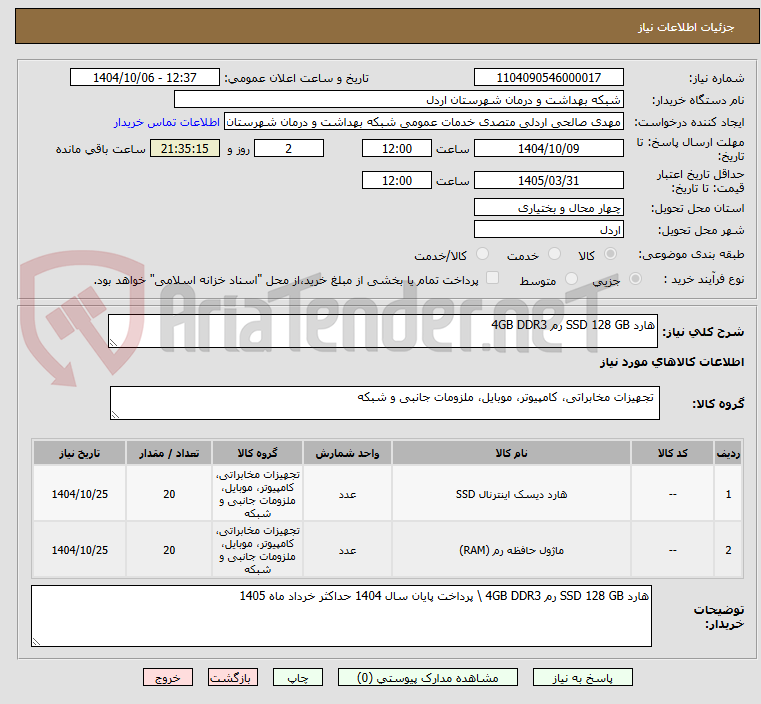This screenshot has width=761, height=704.
Task: Click the response deadline date 1404/10/09
Action: pos(548,148)
